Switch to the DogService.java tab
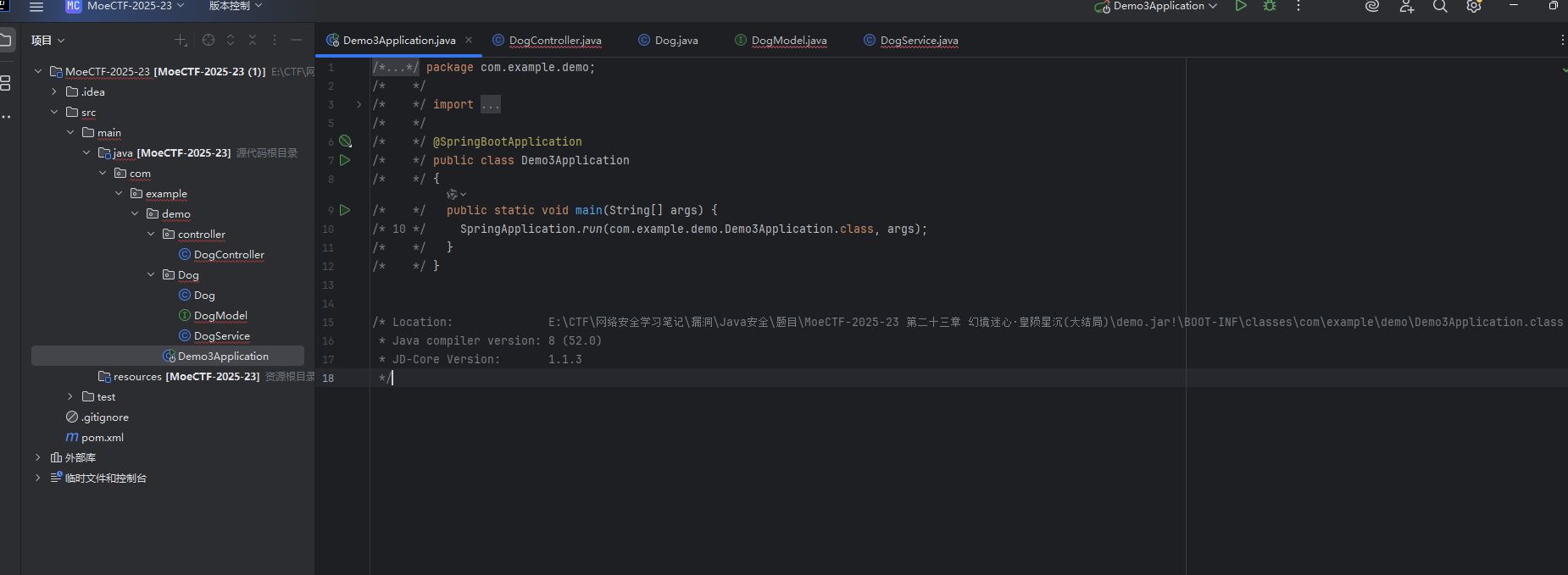This screenshot has width=1568, height=575. [919, 41]
